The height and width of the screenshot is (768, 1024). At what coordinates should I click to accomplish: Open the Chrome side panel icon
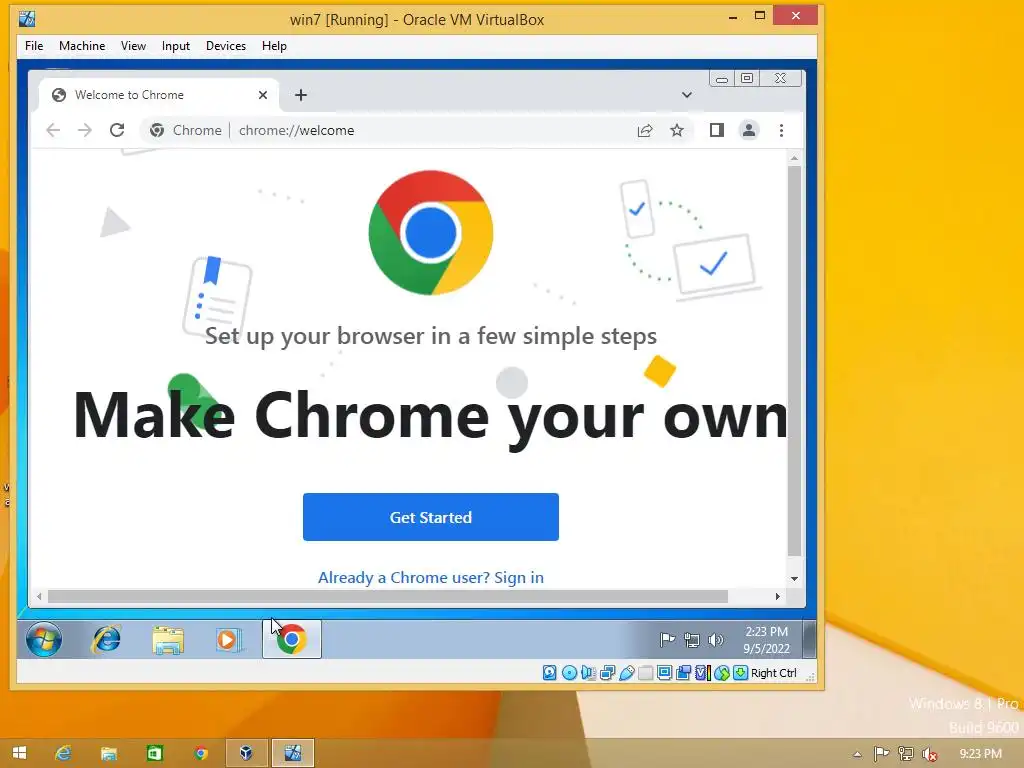717,130
